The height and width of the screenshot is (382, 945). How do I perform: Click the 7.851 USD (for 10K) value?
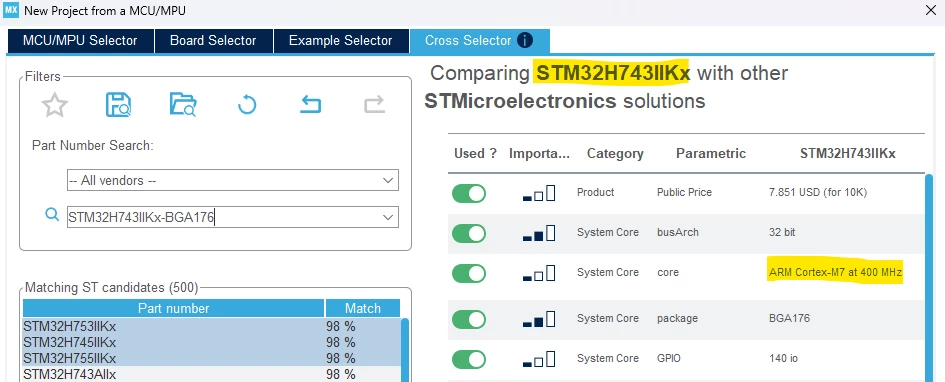[x=818, y=192]
